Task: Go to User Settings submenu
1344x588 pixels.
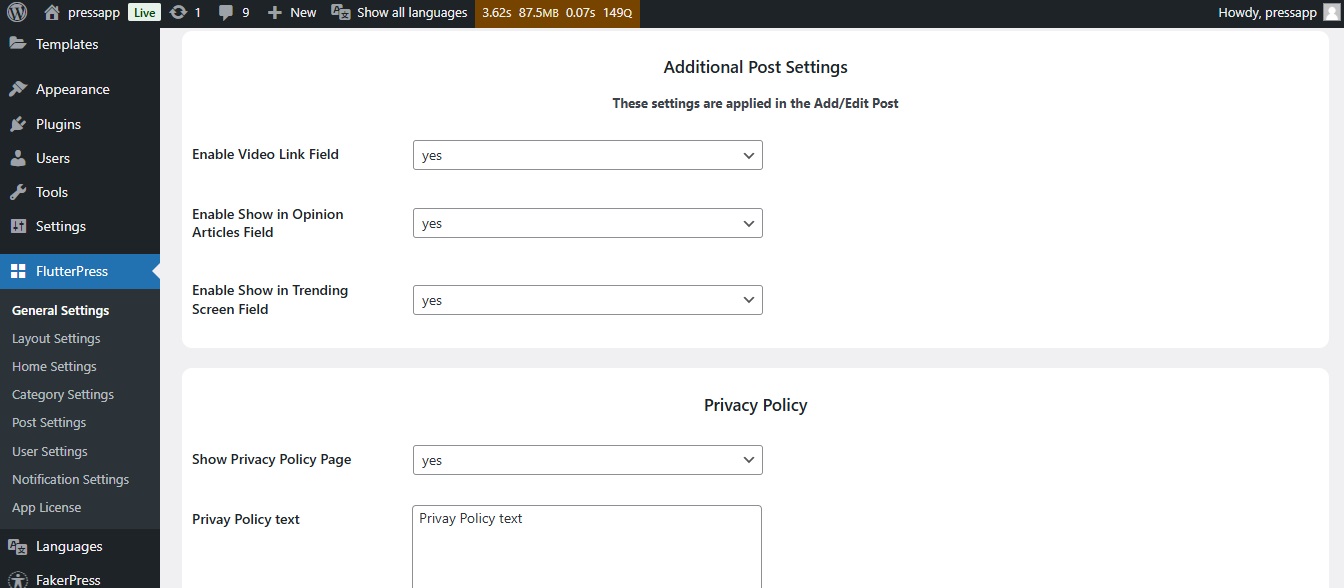Action: [50, 451]
